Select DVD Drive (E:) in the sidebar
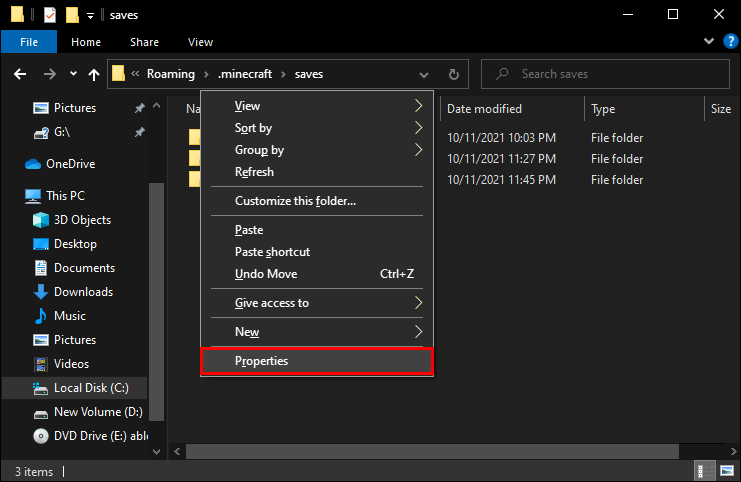This screenshot has width=741, height=482. 86,436
